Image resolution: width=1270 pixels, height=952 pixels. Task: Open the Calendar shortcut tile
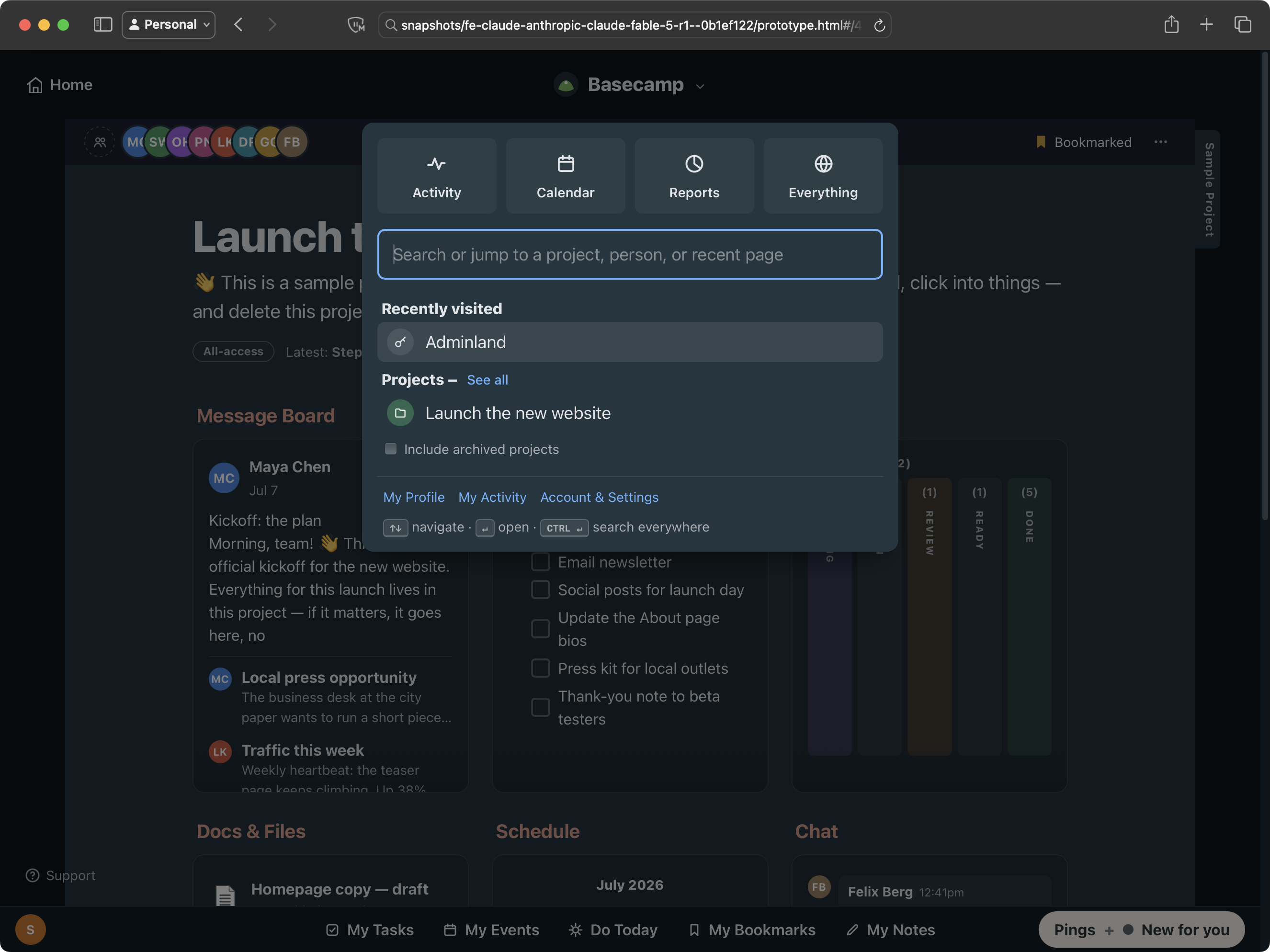point(565,176)
